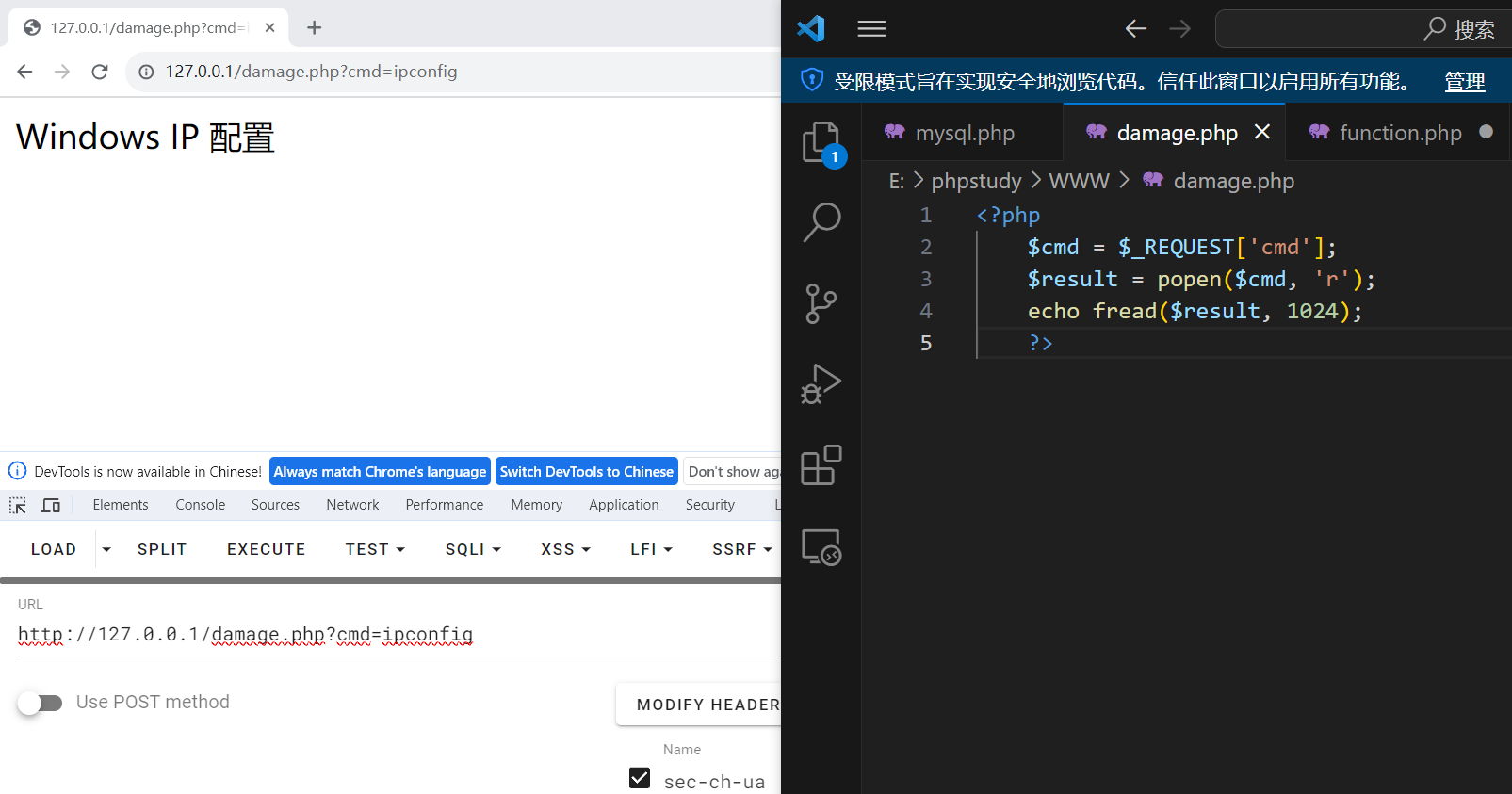Click the HackBar URL input field
This screenshot has width=1512, height=794.
click(x=399, y=635)
